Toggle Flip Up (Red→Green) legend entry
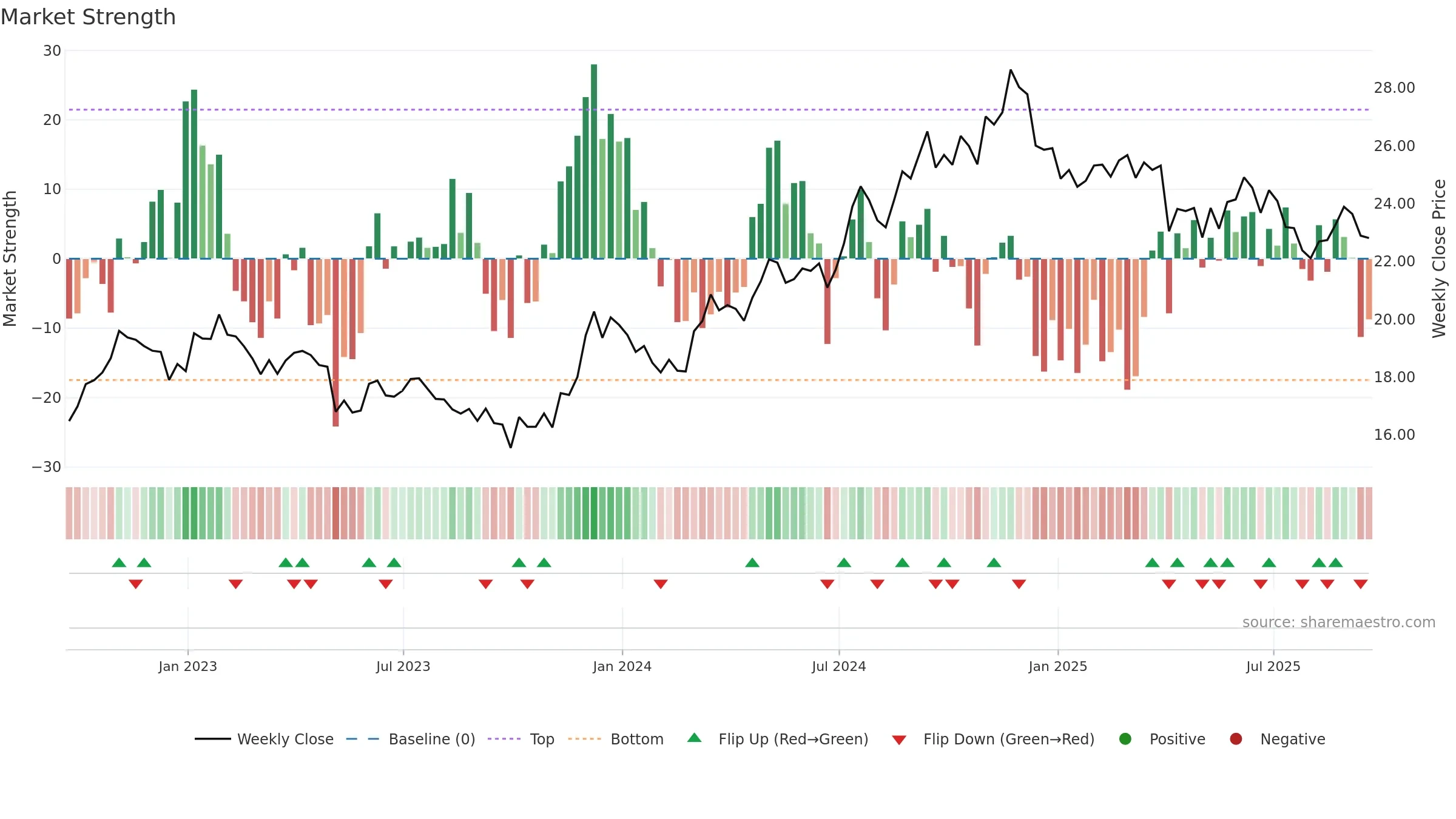This screenshot has width=1456, height=819. click(778, 739)
